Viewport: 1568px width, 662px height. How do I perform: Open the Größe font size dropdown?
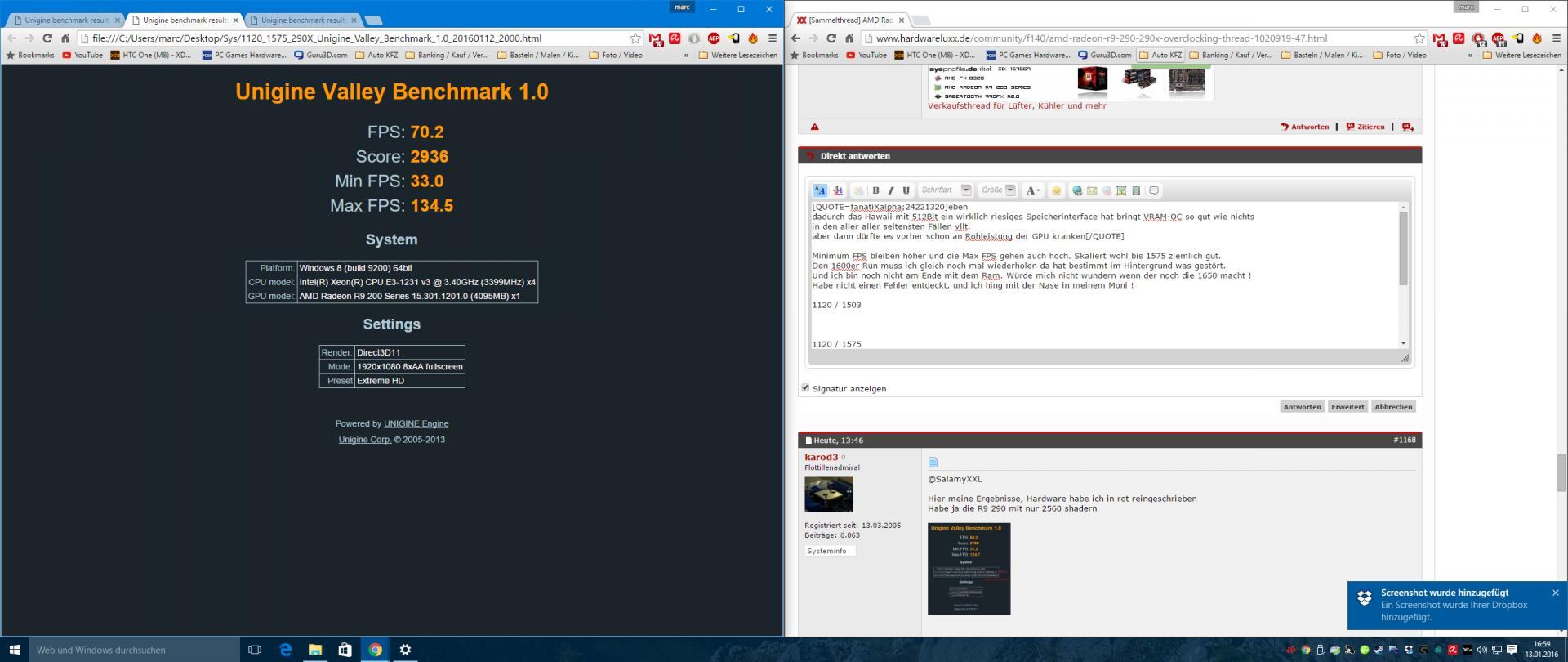pos(998,190)
